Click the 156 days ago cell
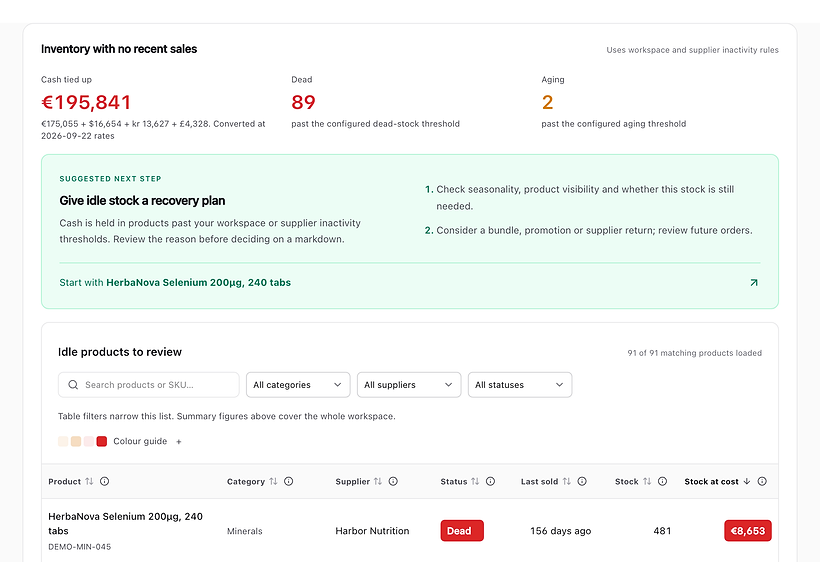The height and width of the screenshot is (562, 820). 561,531
